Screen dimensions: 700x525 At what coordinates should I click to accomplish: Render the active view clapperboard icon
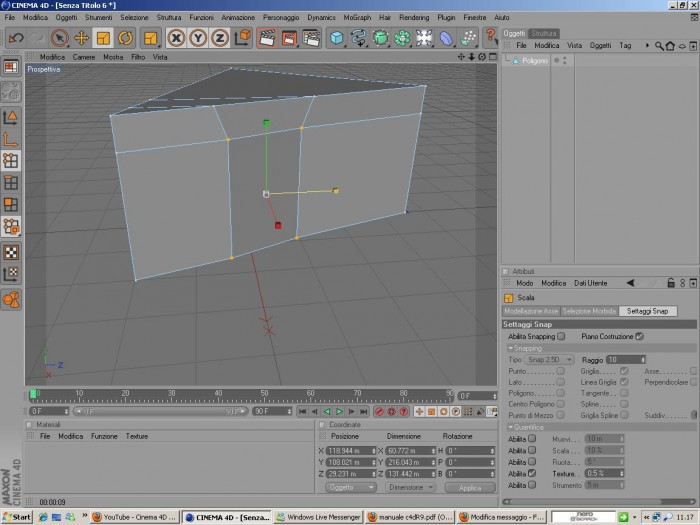click(x=267, y=38)
